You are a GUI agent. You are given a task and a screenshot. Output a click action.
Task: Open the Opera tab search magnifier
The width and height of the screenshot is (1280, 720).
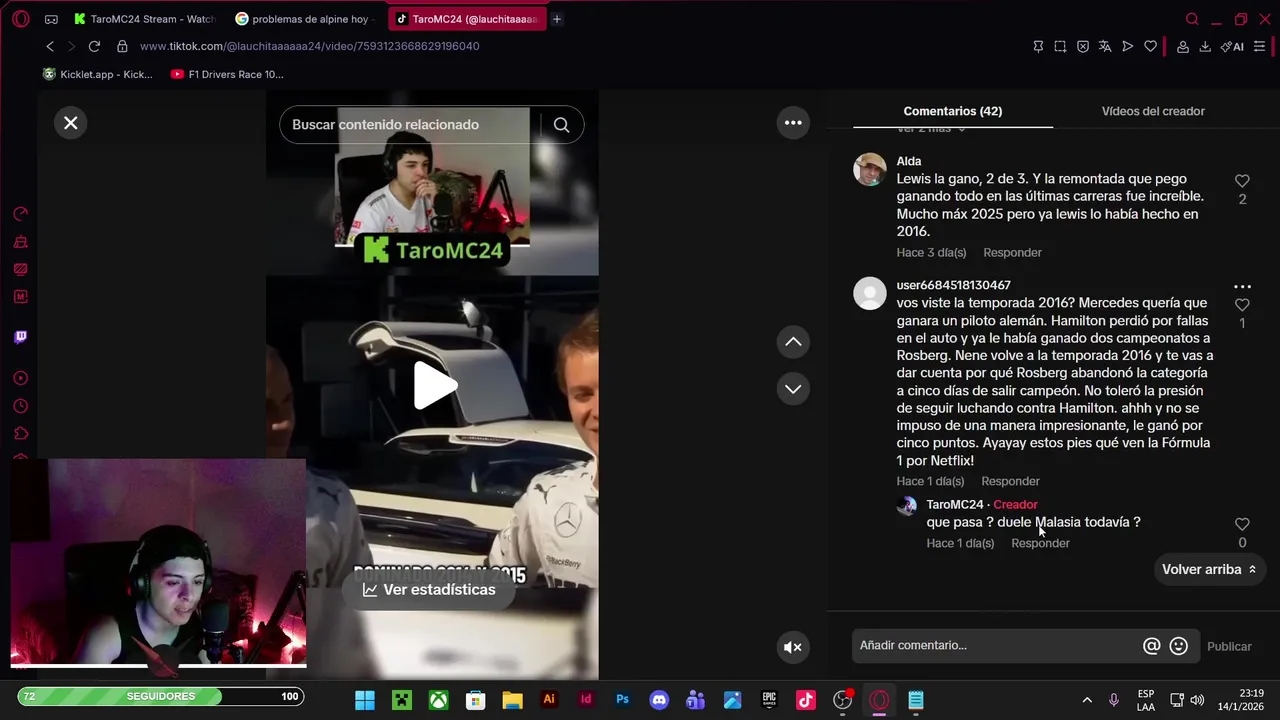[1192, 19]
